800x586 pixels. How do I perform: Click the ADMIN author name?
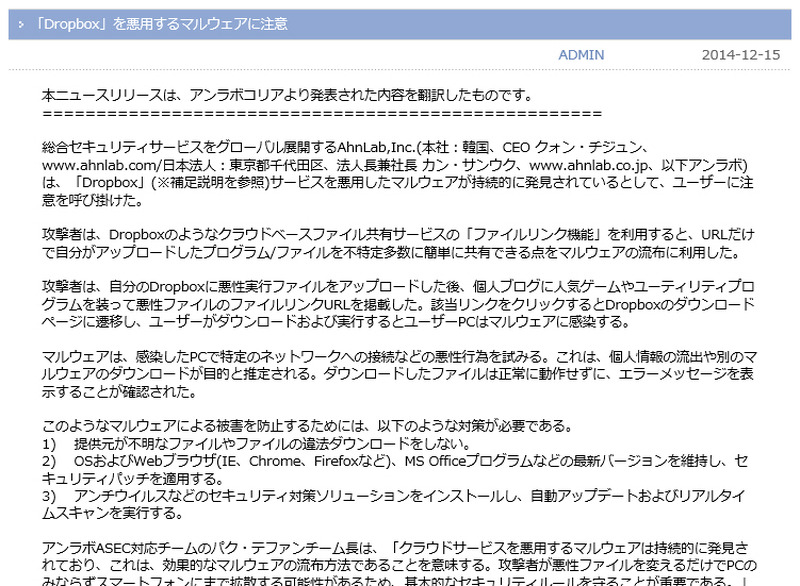(x=580, y=54)
